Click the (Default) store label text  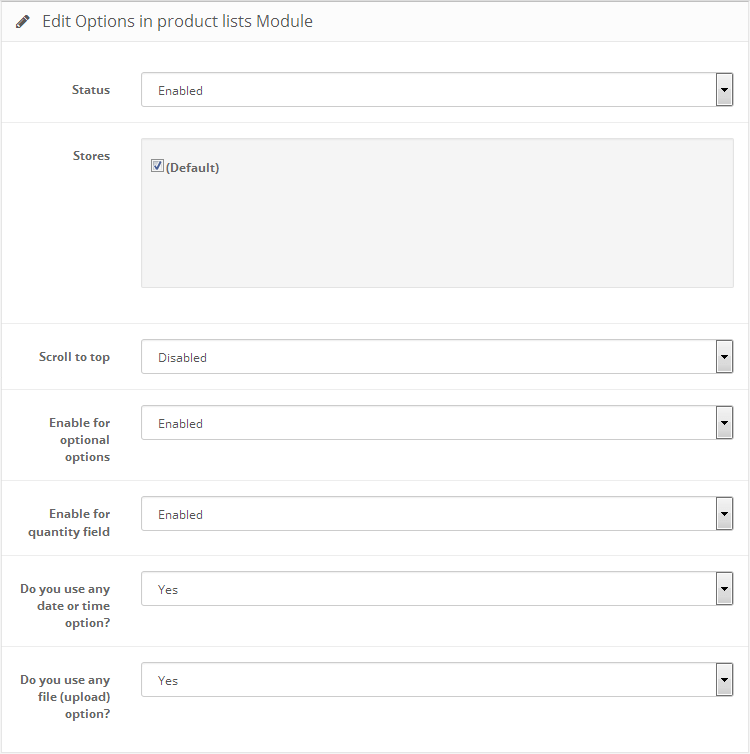tap(192, 168)
